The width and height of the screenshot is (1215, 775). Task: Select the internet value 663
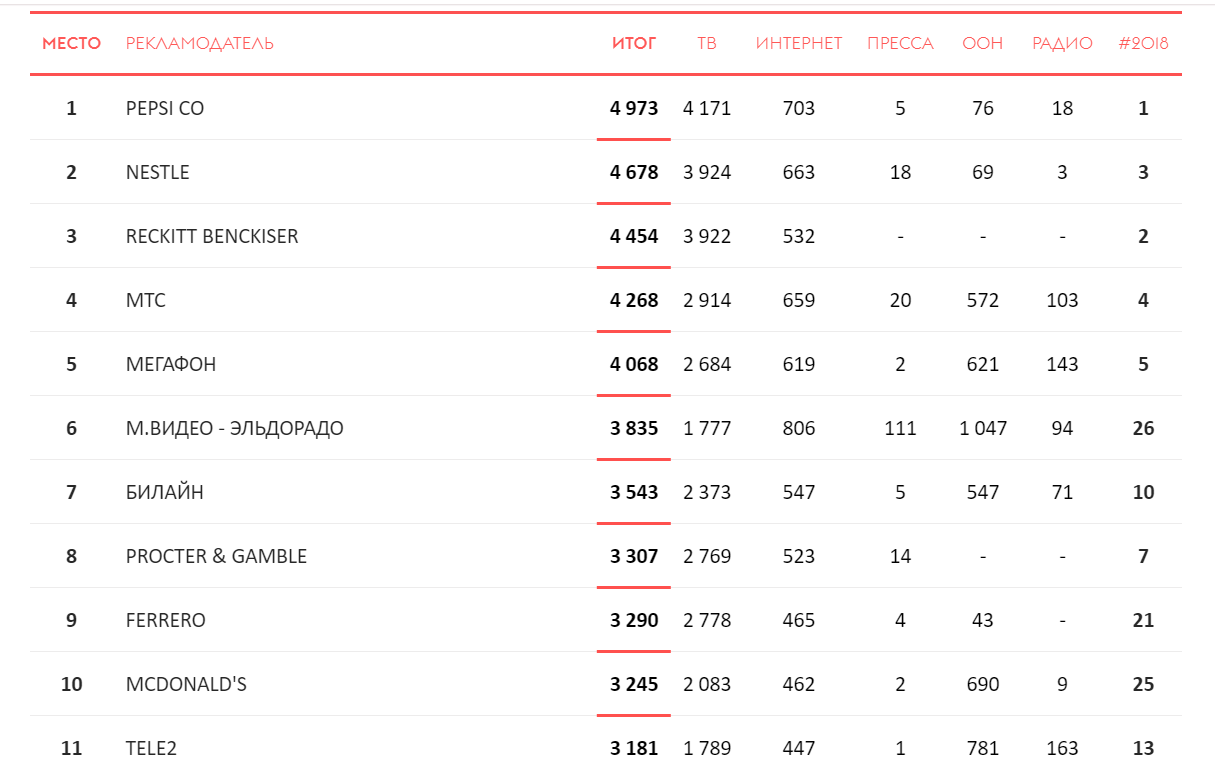click(799, 172)
